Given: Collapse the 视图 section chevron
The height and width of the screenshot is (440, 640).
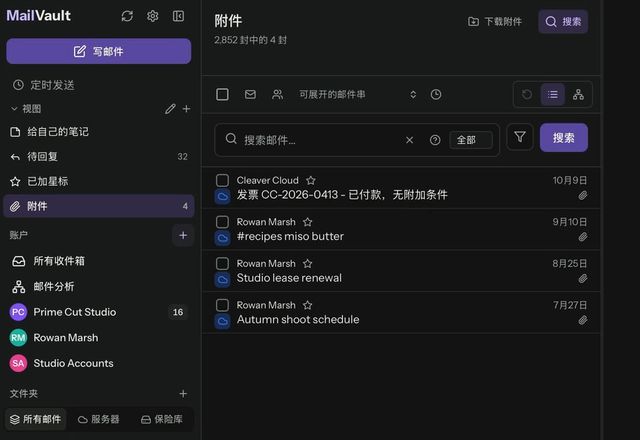Looking at the screenshot, I should pos(14,109).
